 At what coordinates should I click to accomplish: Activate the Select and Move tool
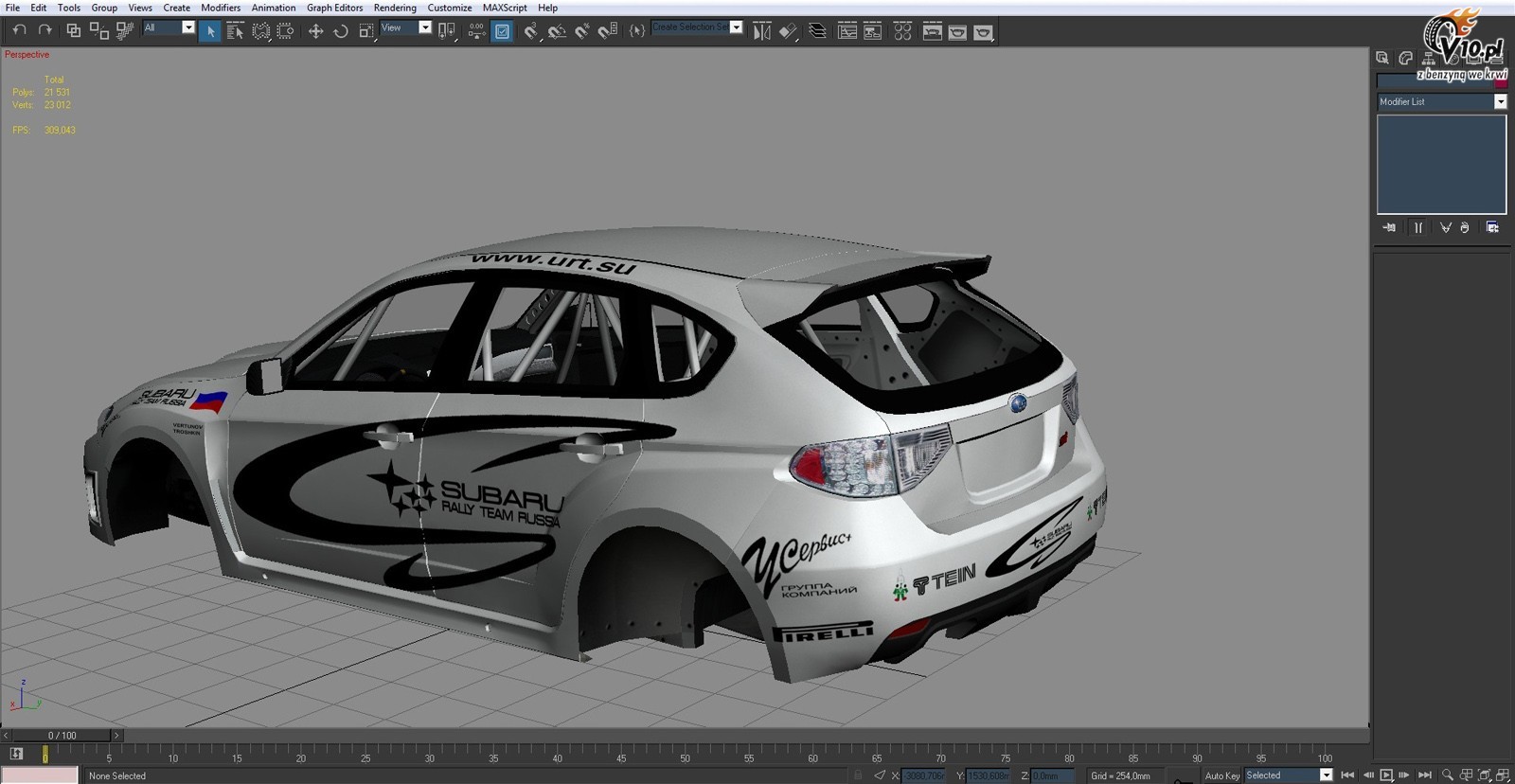click(x=315, y=31)
